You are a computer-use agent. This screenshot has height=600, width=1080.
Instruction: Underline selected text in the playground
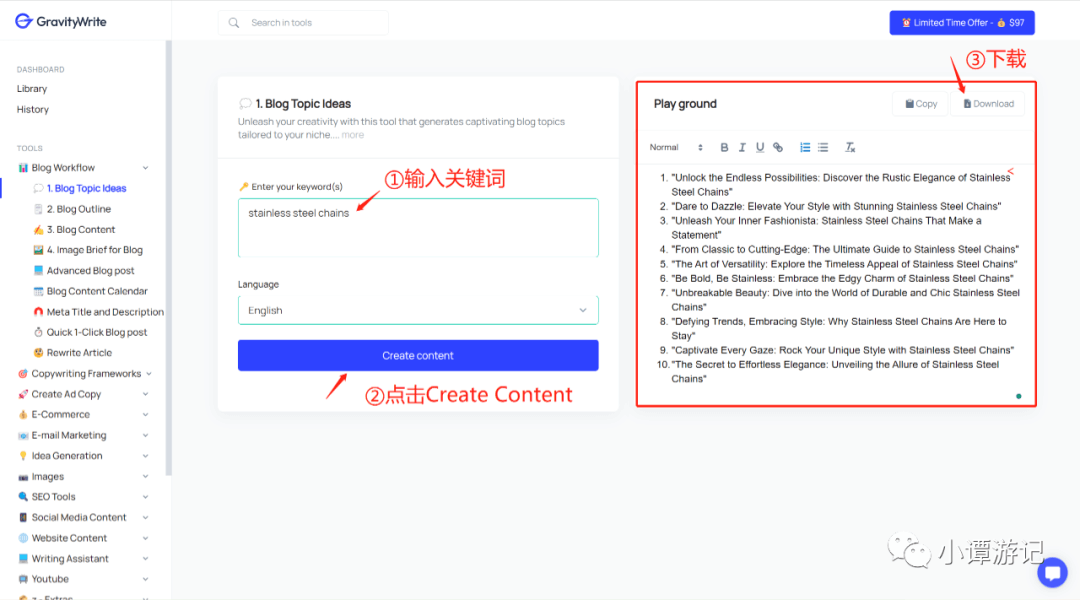click(760, 147)
